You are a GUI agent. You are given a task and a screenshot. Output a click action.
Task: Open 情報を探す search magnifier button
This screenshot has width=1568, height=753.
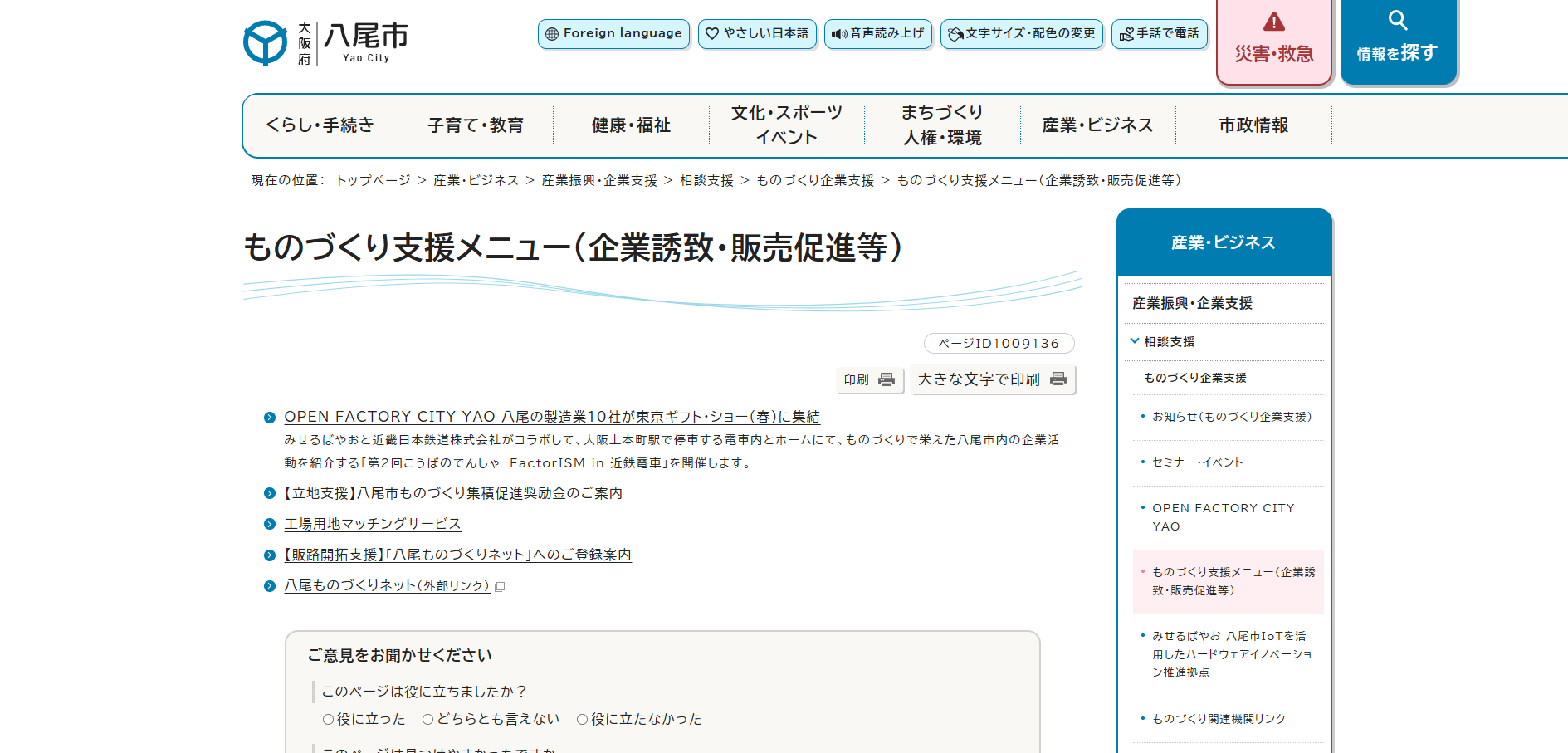(x=1399, y=42)
